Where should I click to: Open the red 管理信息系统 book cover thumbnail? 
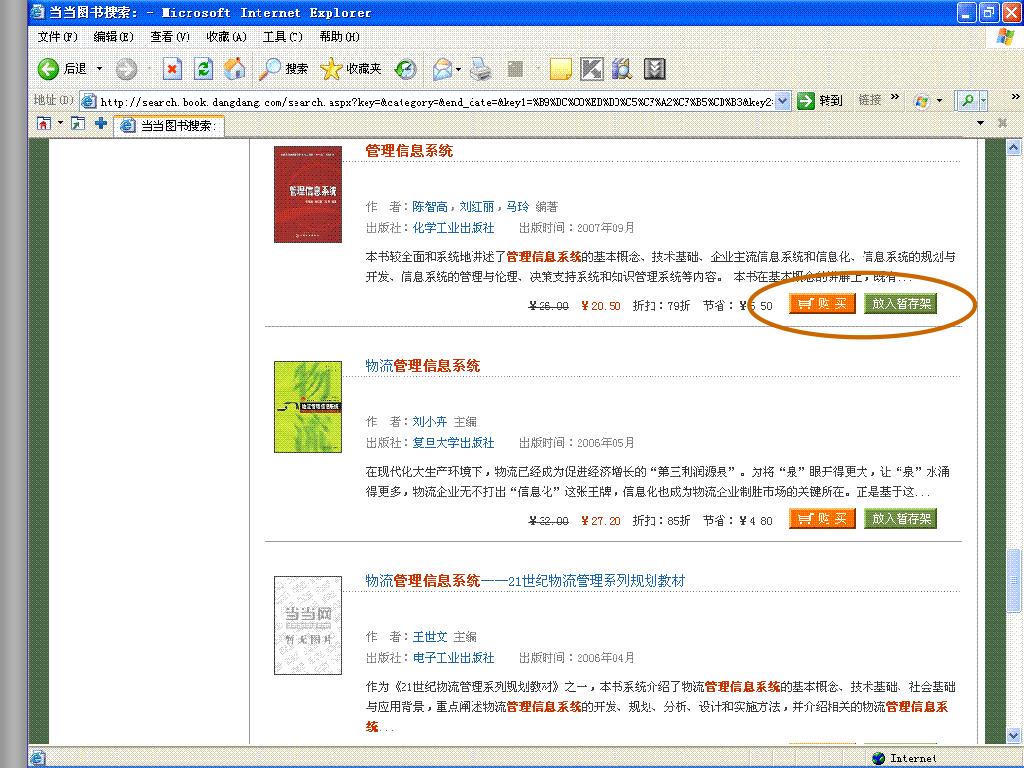pos(308,194)
